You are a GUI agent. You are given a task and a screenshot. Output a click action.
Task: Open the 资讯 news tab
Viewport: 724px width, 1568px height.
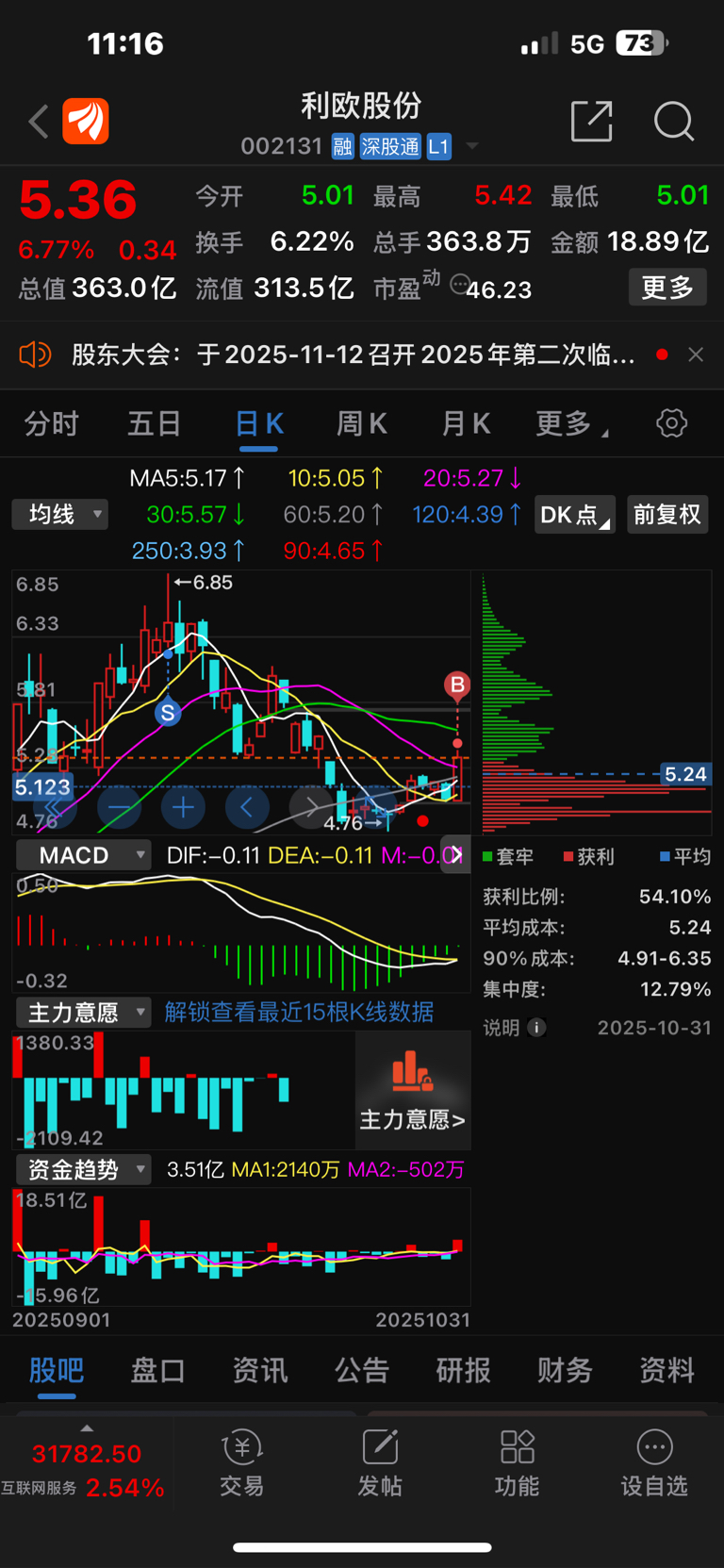coord(260,1370)
